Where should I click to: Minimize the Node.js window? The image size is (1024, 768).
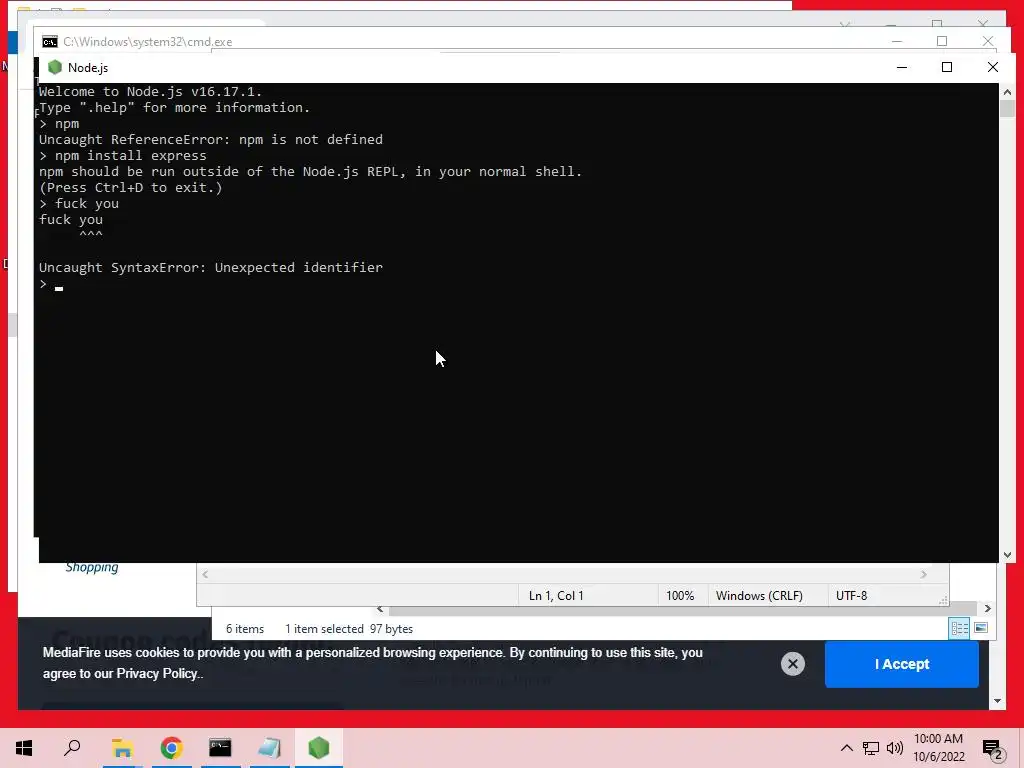click(902, 67)
